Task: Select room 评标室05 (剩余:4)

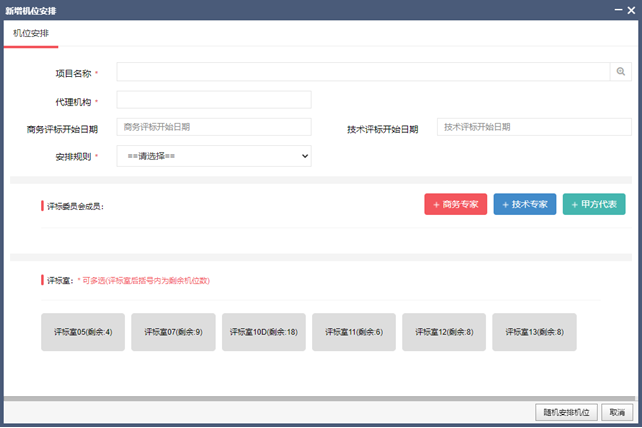Action: tap(83, 332)
